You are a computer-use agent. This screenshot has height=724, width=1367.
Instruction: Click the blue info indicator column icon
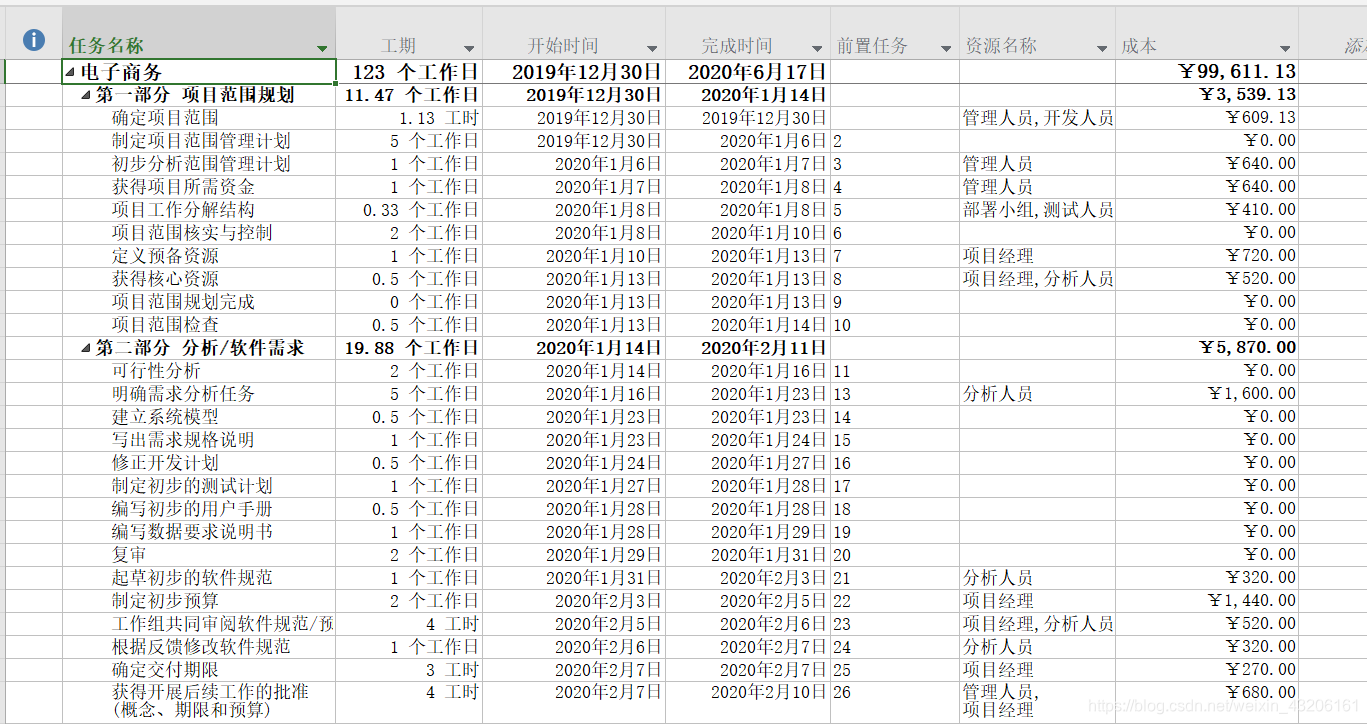(x=34, y=40)
